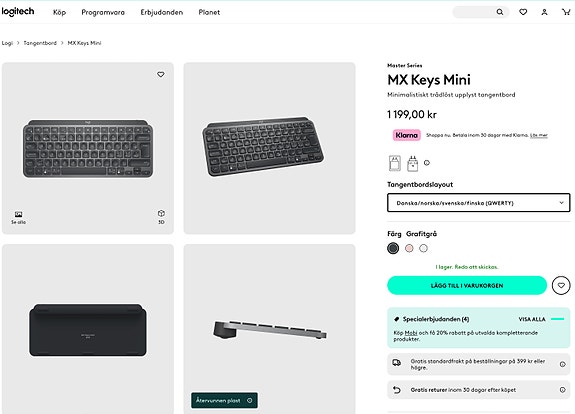Click Lägg till i varukorgen button

pyautogui.click(x=467, y=285)
